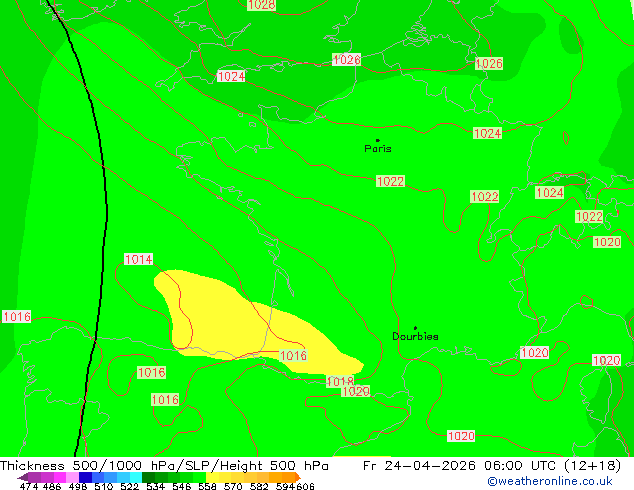634x490 pixels.
Task: Select the 1014 isobar label
Action: (139, 259)
